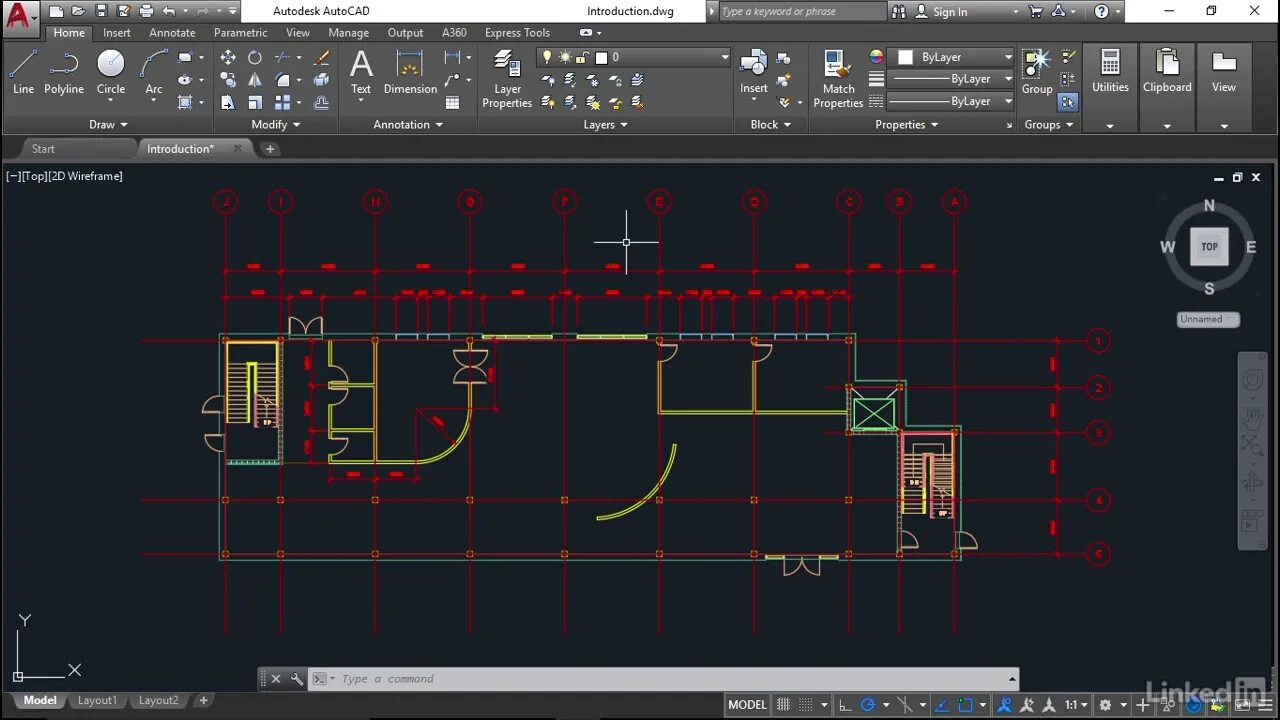
Task: Click the Group icon
Action: 1037,72
